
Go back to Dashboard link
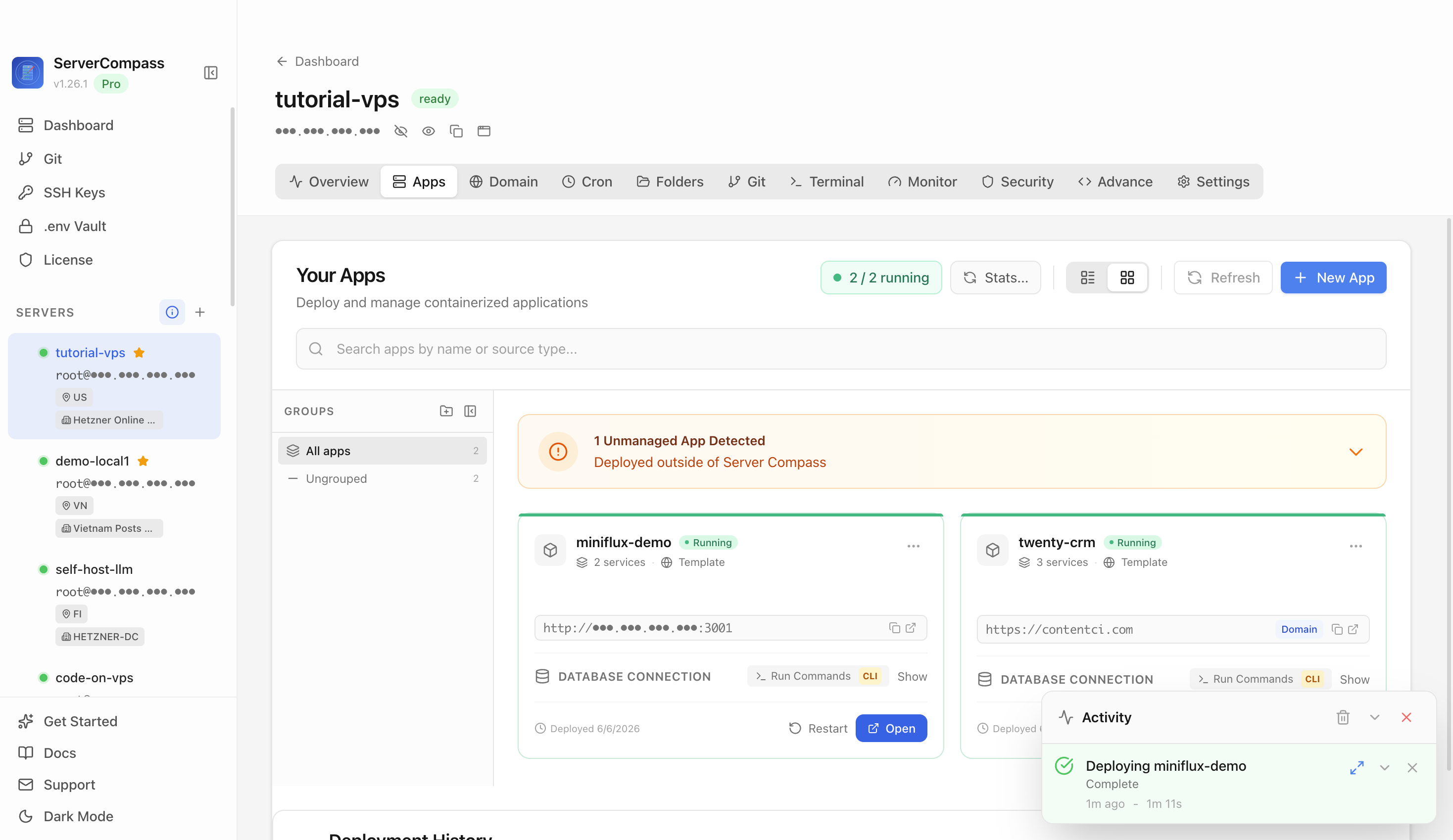click(x=317, y=61)
